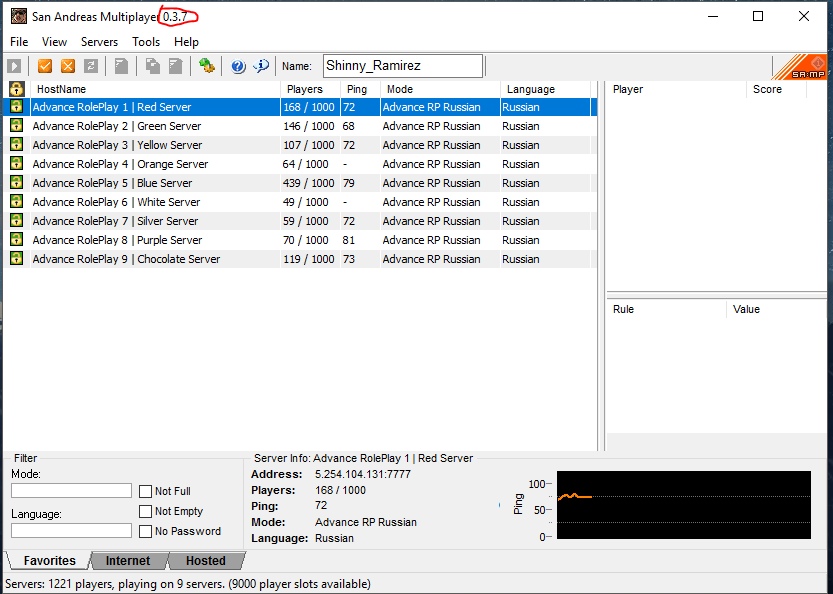Check the No Password filter option
Screen dimensions: 833x594
146,531
